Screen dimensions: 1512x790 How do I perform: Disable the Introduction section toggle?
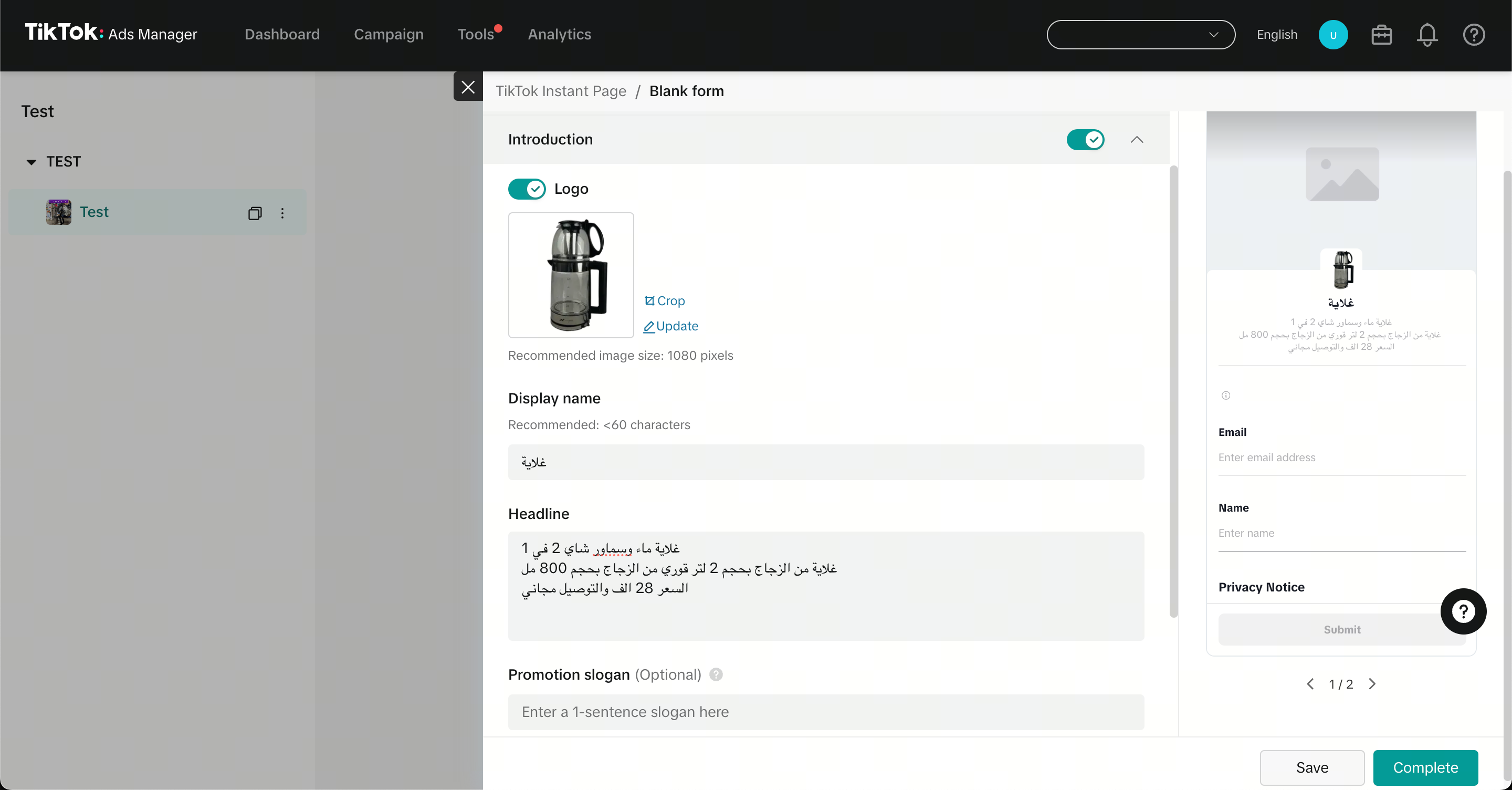pyautogui.click(x=1085, y=140)
